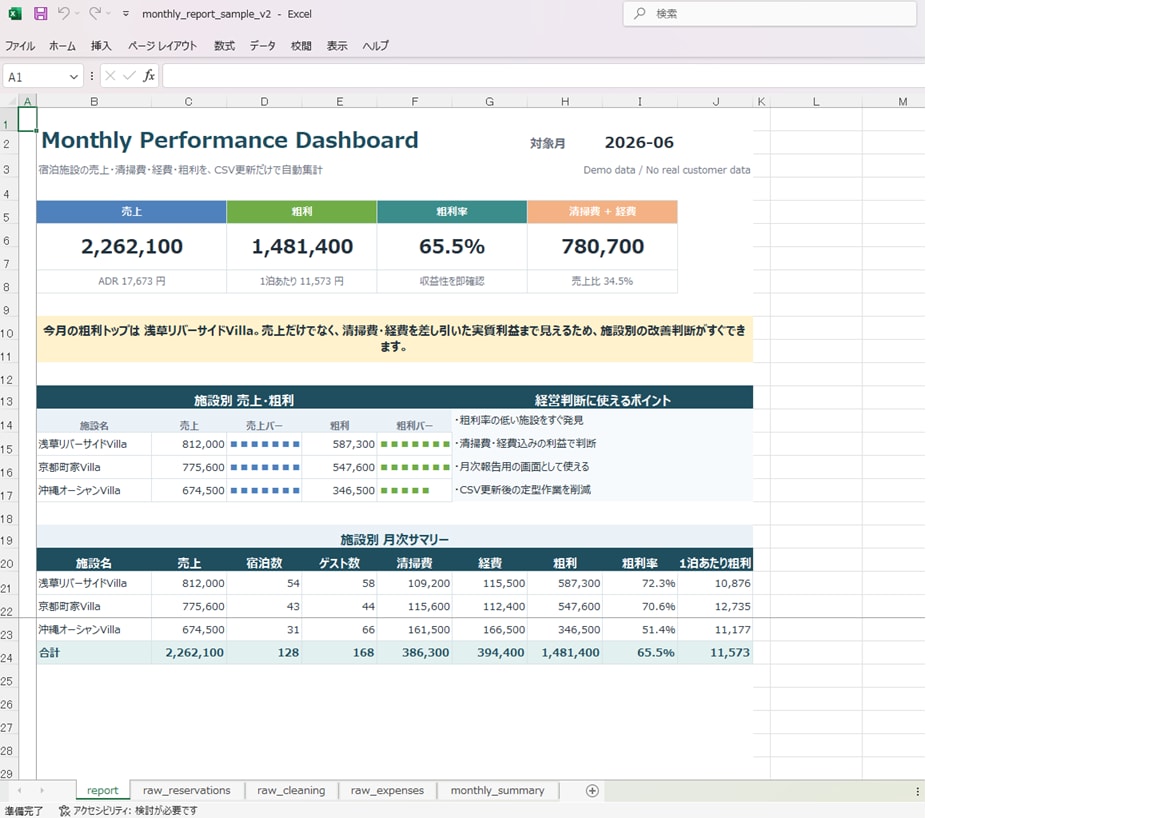Expand the Name Box dropdown arrow
This screenshot has width=1152, height=818.
point(73,76)
